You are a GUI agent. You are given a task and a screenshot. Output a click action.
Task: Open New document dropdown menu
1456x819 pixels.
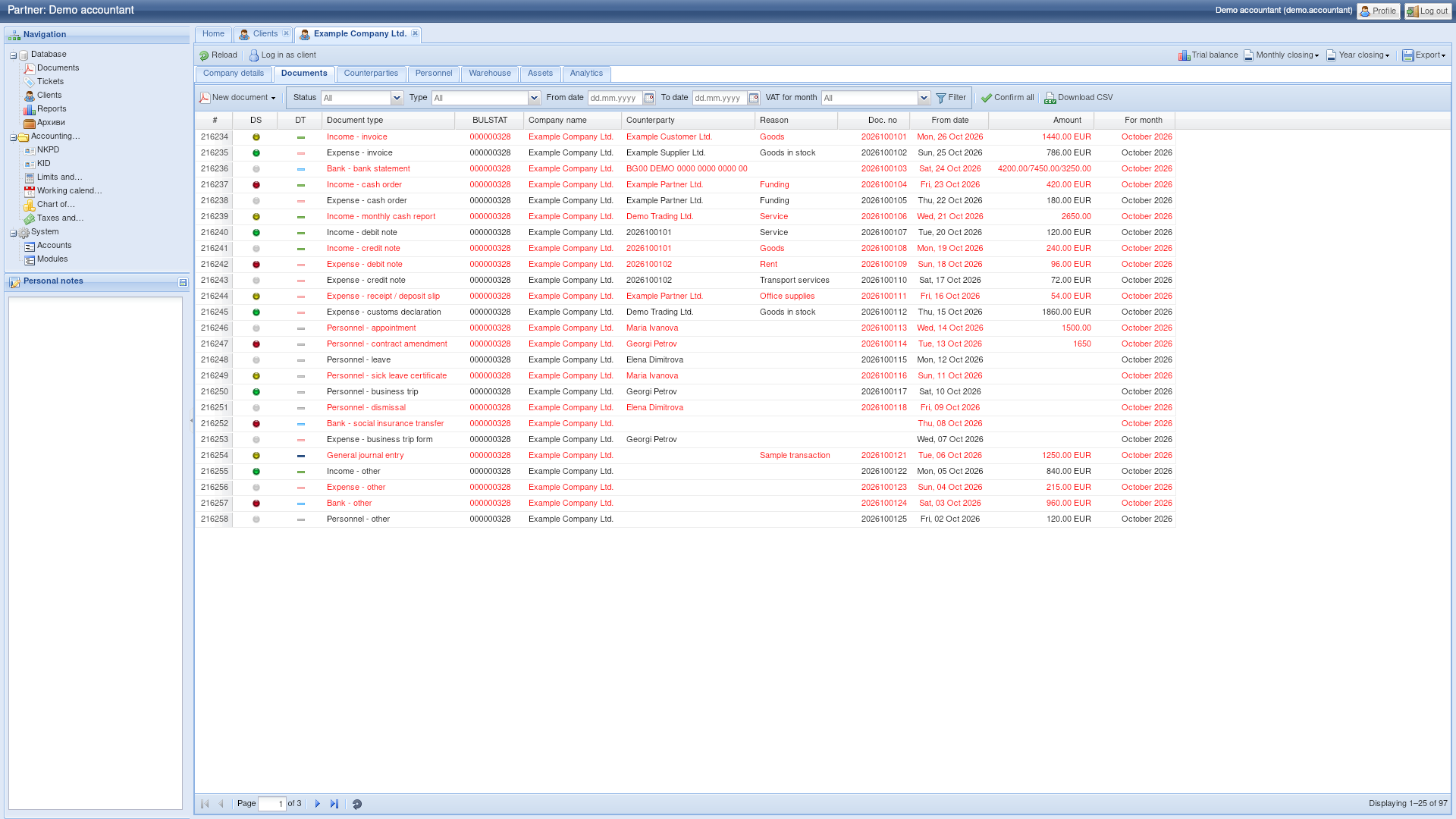click(x=237, y=98)
